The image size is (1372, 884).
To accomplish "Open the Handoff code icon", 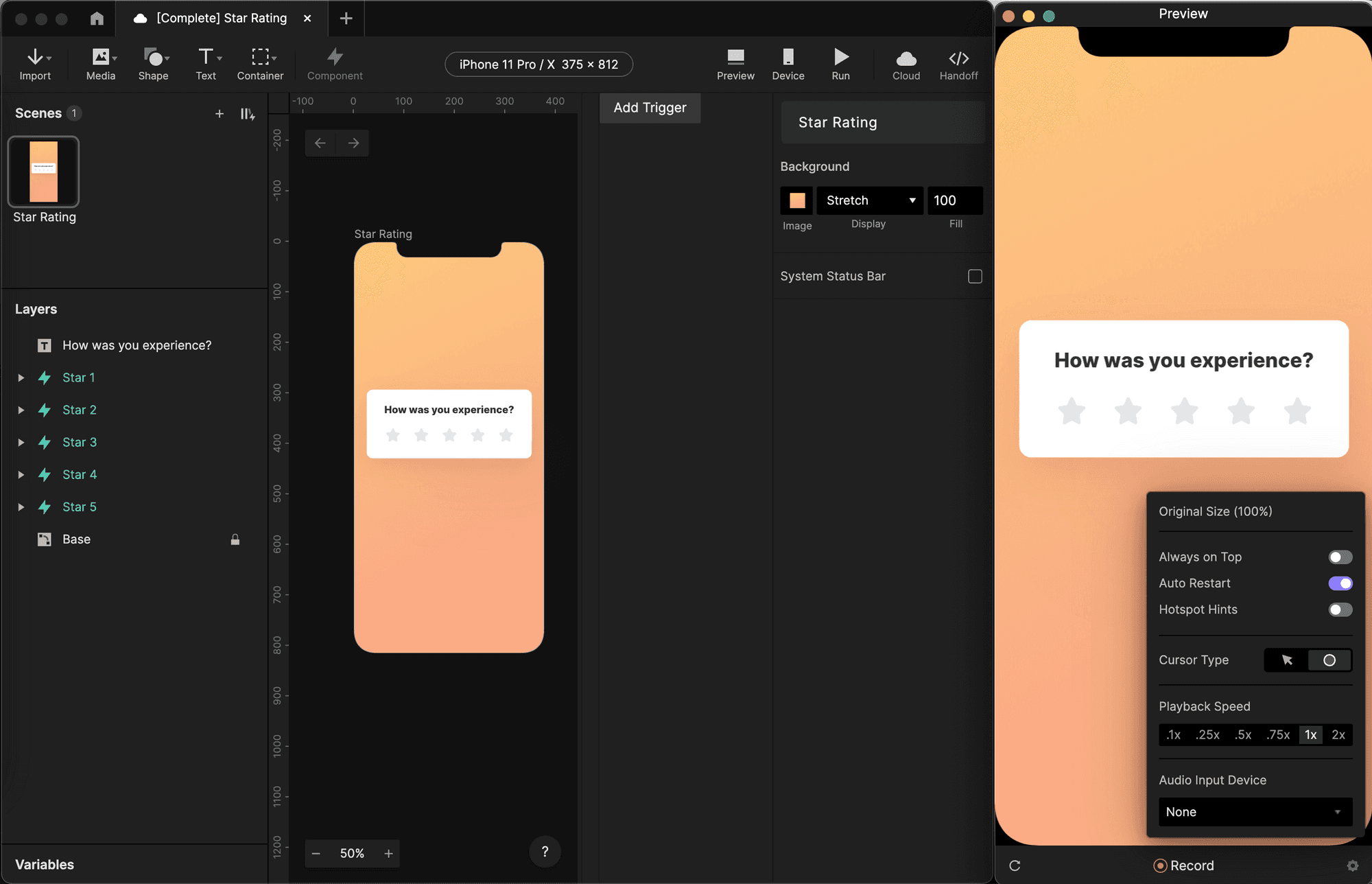I will tap(958, 58).
